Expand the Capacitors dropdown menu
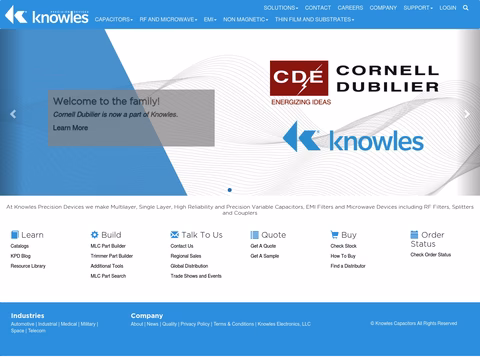480x360 pixels. point(114,19)
